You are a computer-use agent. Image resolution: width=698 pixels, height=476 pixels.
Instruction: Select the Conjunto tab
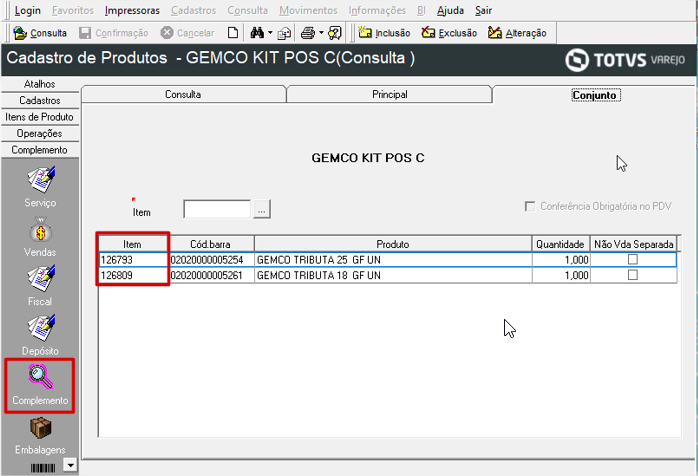(595, 95)
